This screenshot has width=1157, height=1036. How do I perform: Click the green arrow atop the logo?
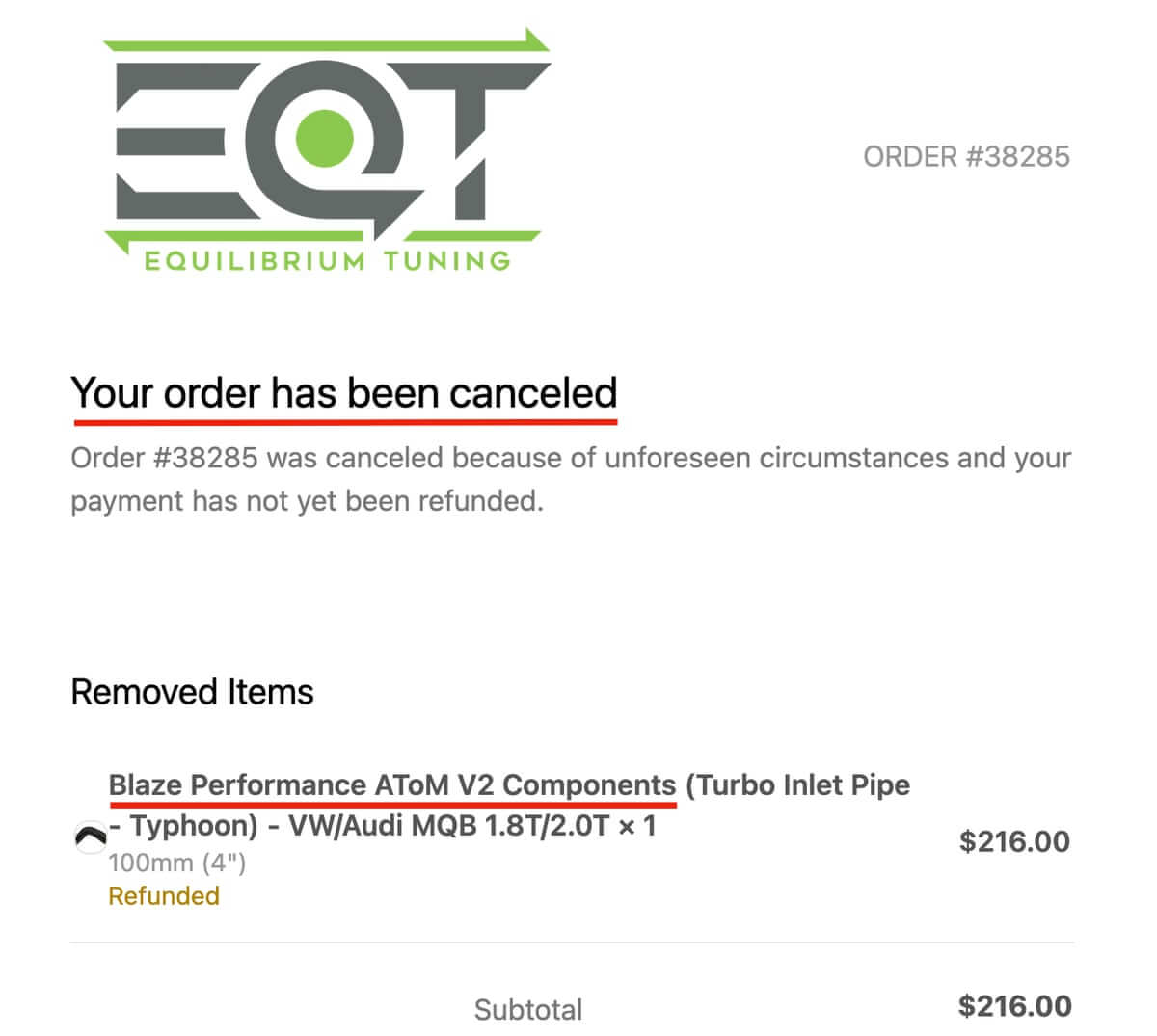[x=328, y=43]
